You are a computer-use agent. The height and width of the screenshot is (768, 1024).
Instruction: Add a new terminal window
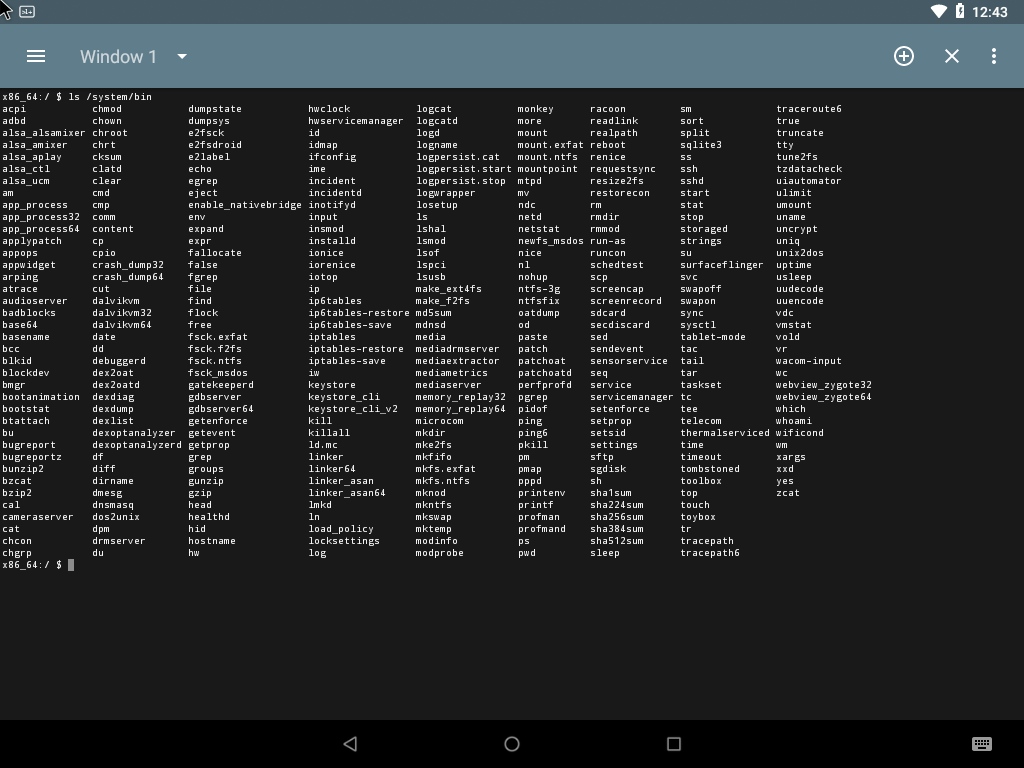coord(904,56)
